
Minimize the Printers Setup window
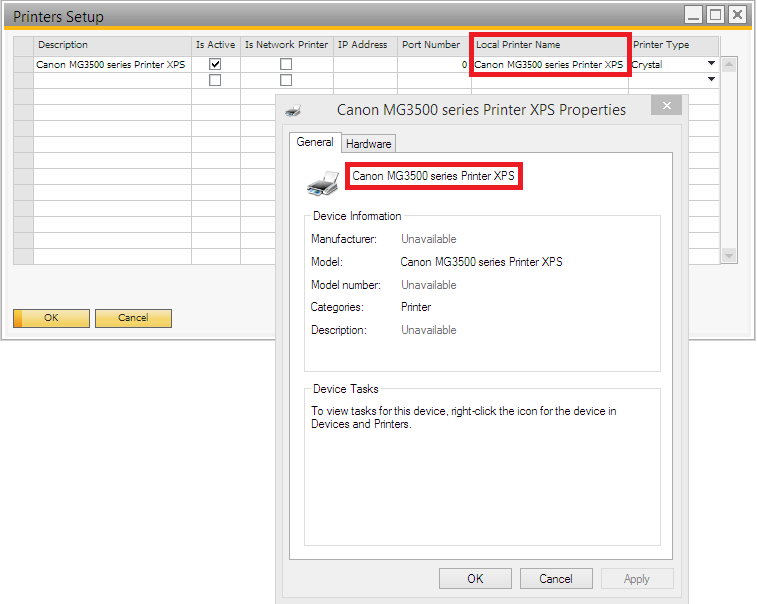[x=693, y=14]
